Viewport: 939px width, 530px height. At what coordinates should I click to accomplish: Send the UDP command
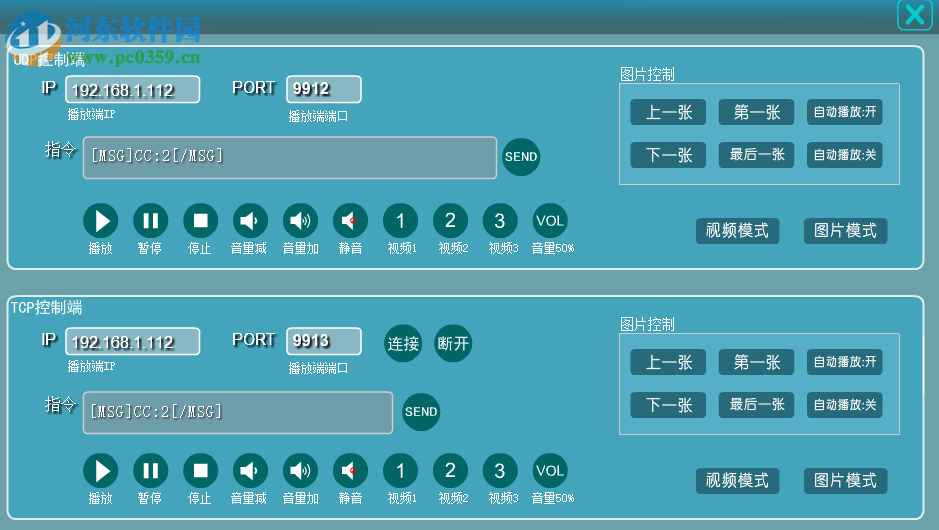coord(520,157)
